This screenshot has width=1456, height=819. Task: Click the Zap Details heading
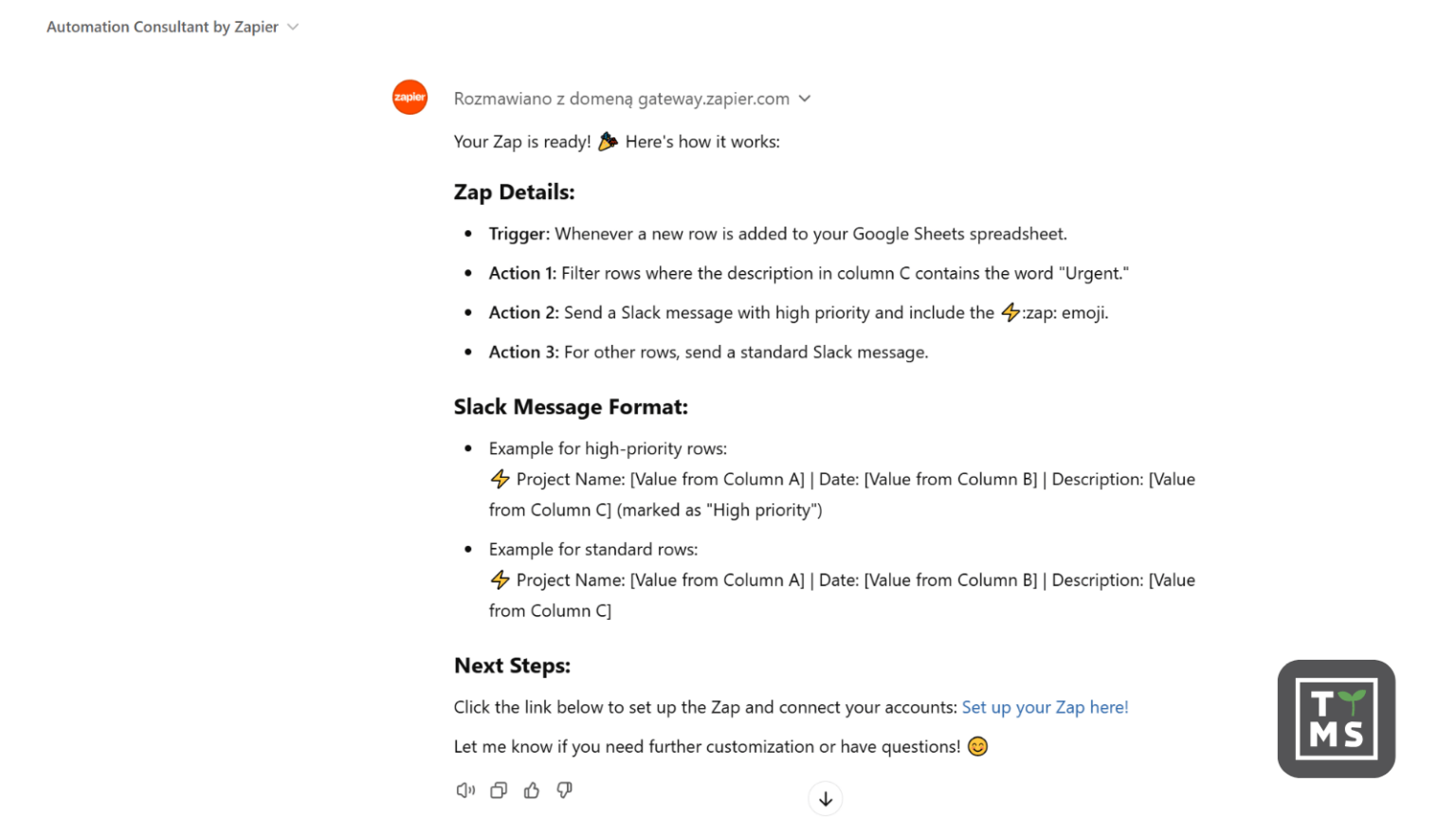(x=515, y=191)
